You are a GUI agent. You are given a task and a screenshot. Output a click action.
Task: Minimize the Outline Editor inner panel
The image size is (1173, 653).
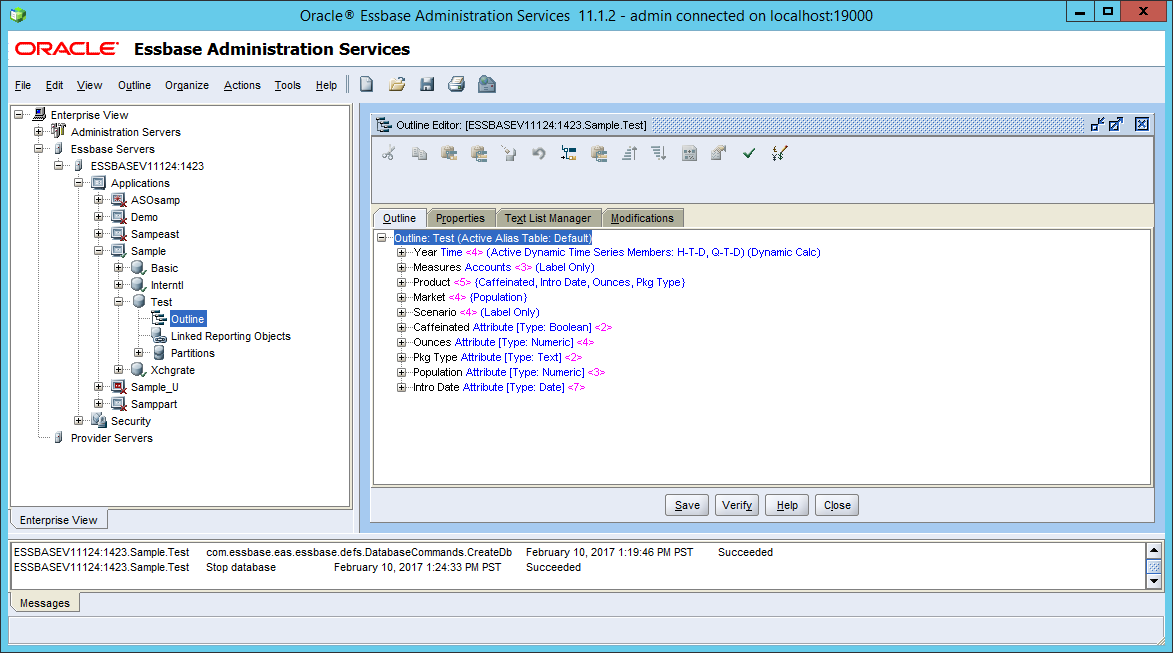click(1097, 124)
